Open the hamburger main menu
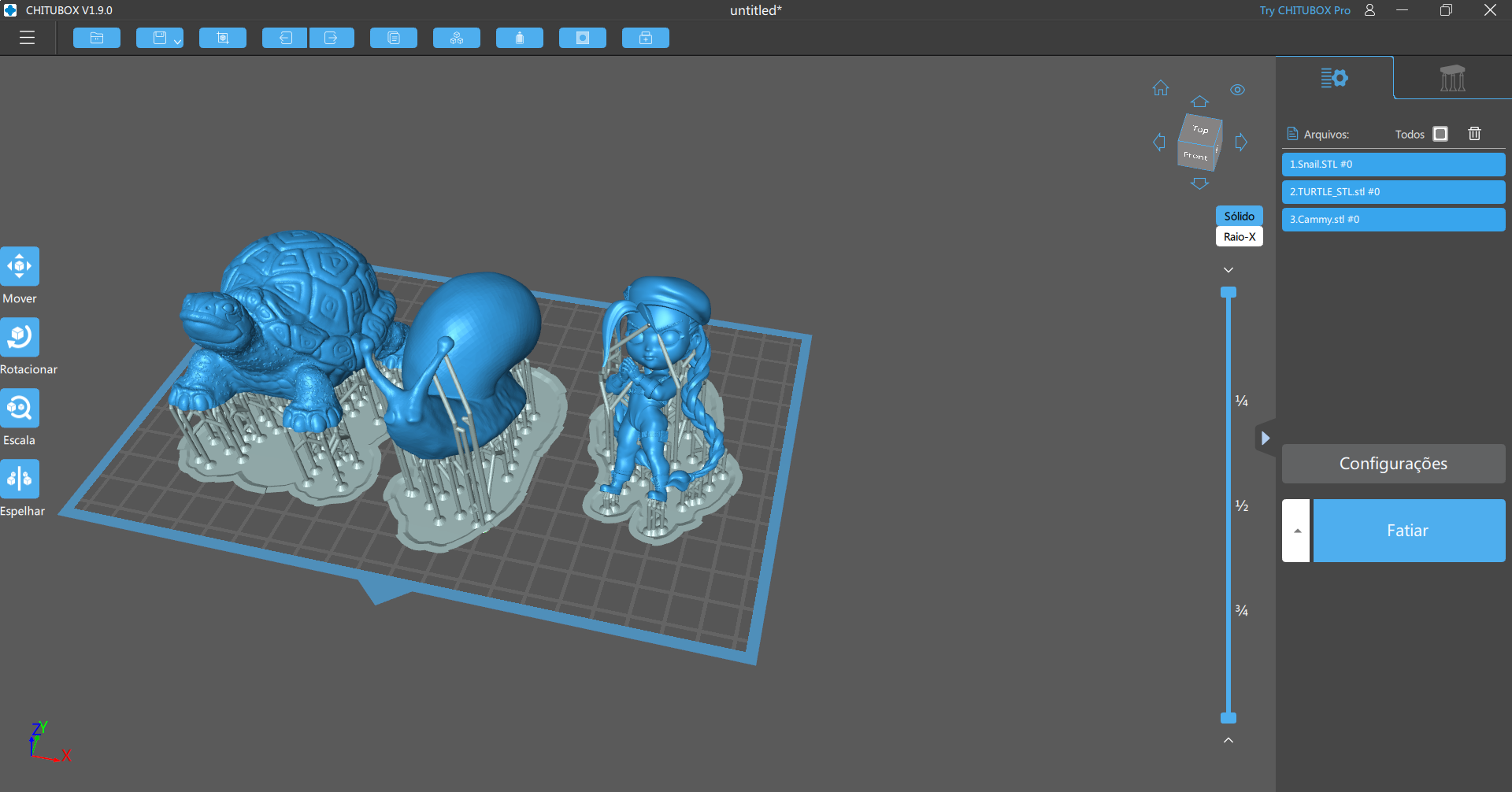Screen dimensions: 1512x792 coord(28,38)
